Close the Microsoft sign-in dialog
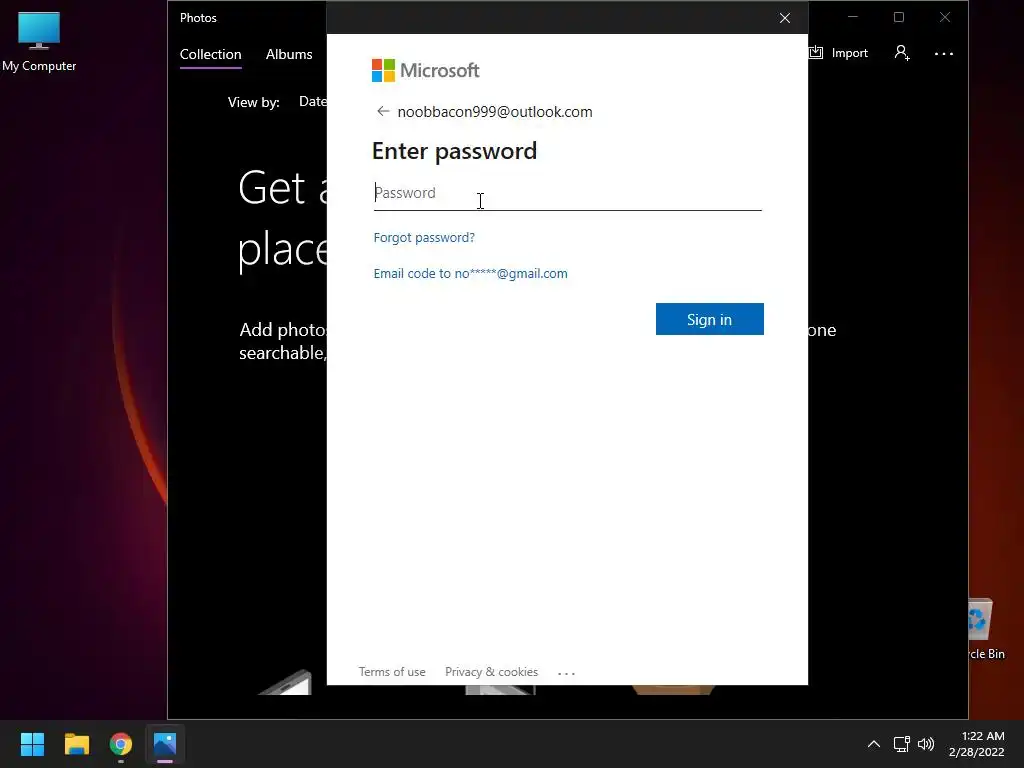Image resolution: width=1024 pixels, height=768 pixels. click(785, 18)
